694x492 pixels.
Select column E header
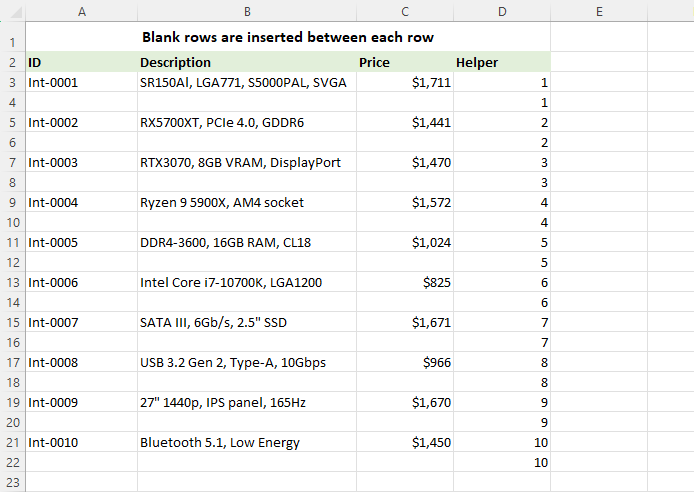point(598,11)
